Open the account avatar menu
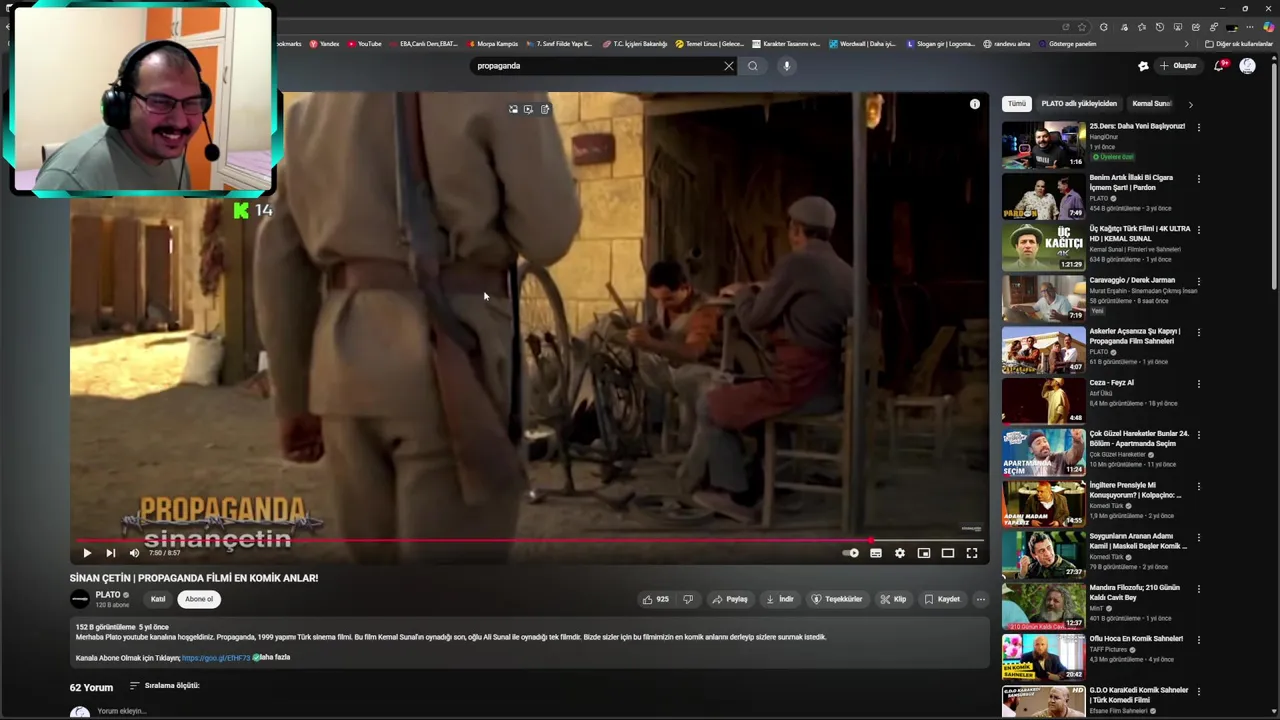 pos(1247,66)
